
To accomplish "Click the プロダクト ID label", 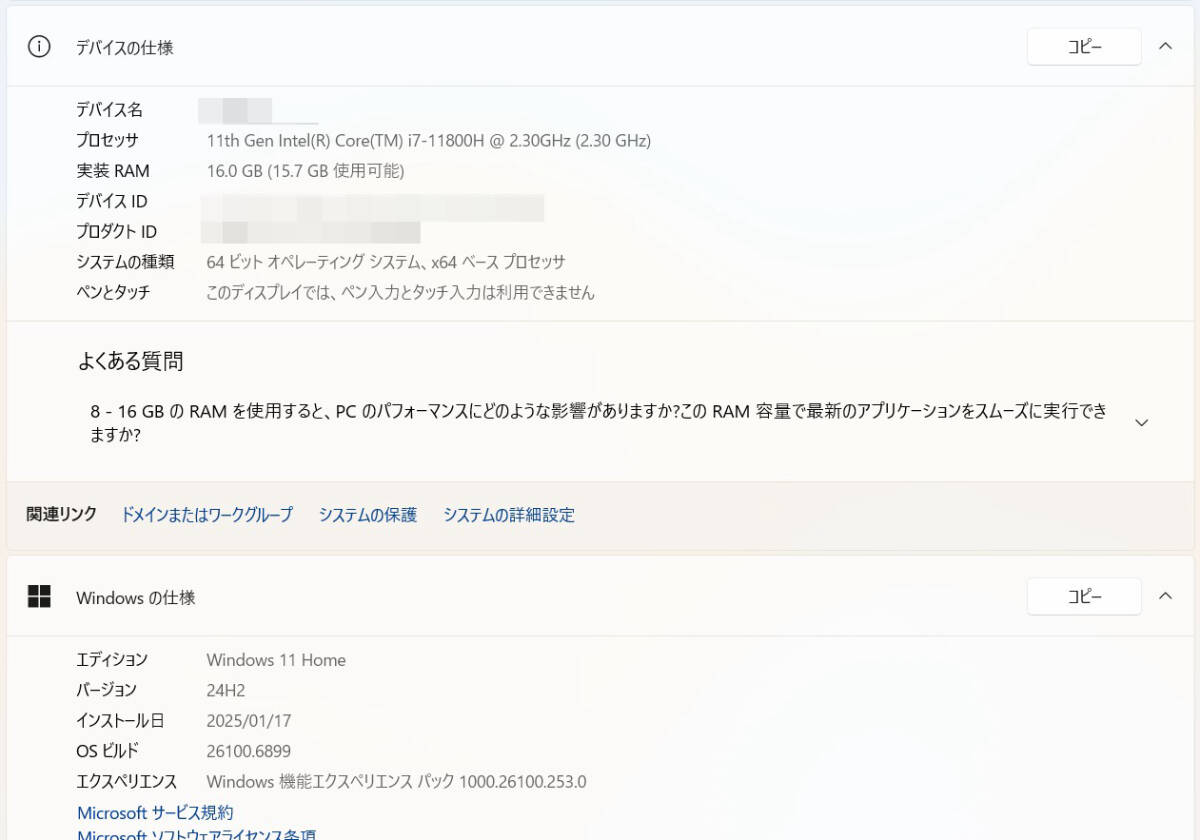I will tap(117, 232).
